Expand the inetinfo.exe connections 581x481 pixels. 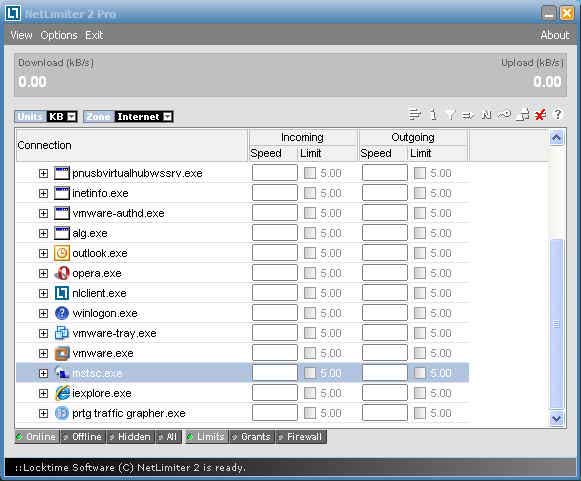(x=43, y=193)
